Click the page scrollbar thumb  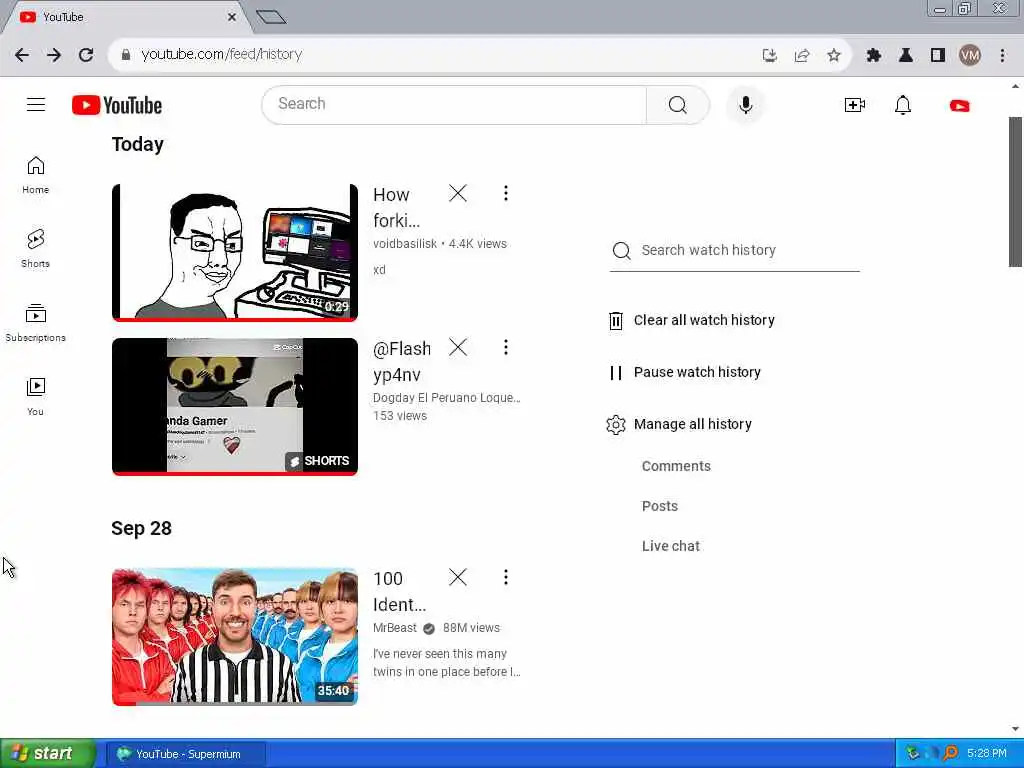[x=1016, y=191]
